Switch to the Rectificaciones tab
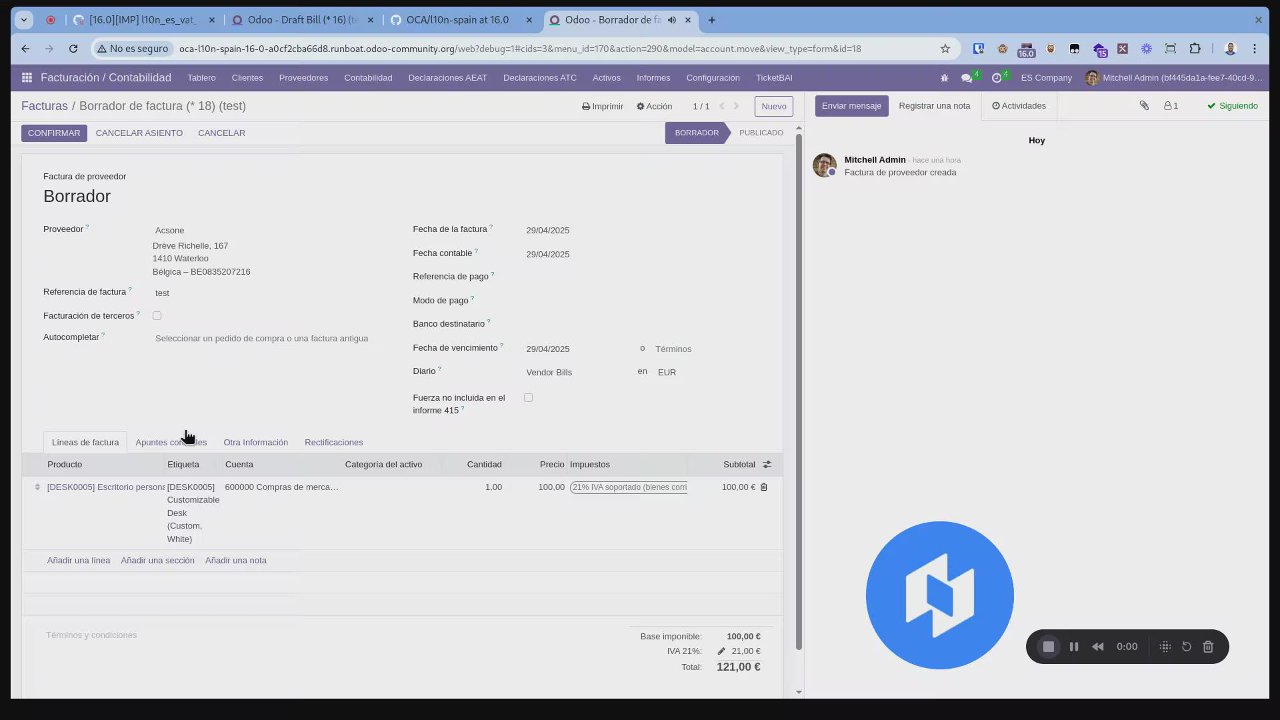 (333, 442)
